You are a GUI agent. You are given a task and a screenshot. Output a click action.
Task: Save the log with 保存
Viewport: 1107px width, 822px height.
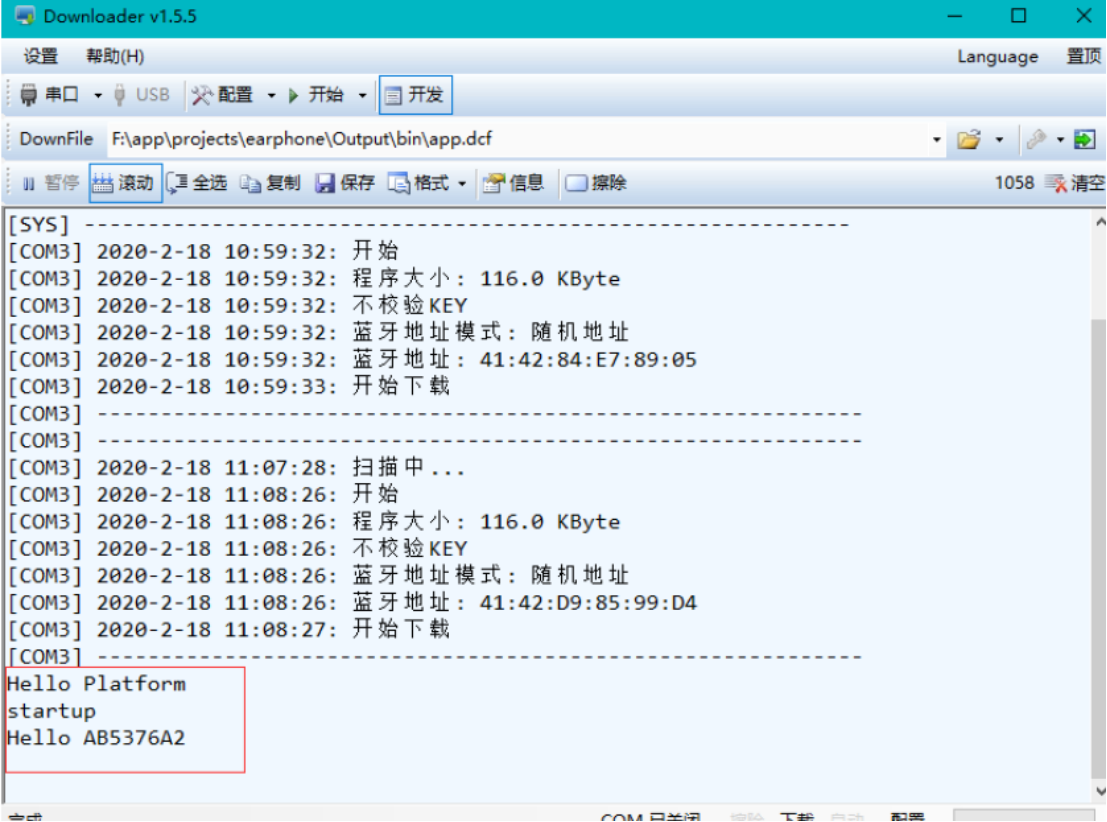pyautogui.click(x=345, y=184)
